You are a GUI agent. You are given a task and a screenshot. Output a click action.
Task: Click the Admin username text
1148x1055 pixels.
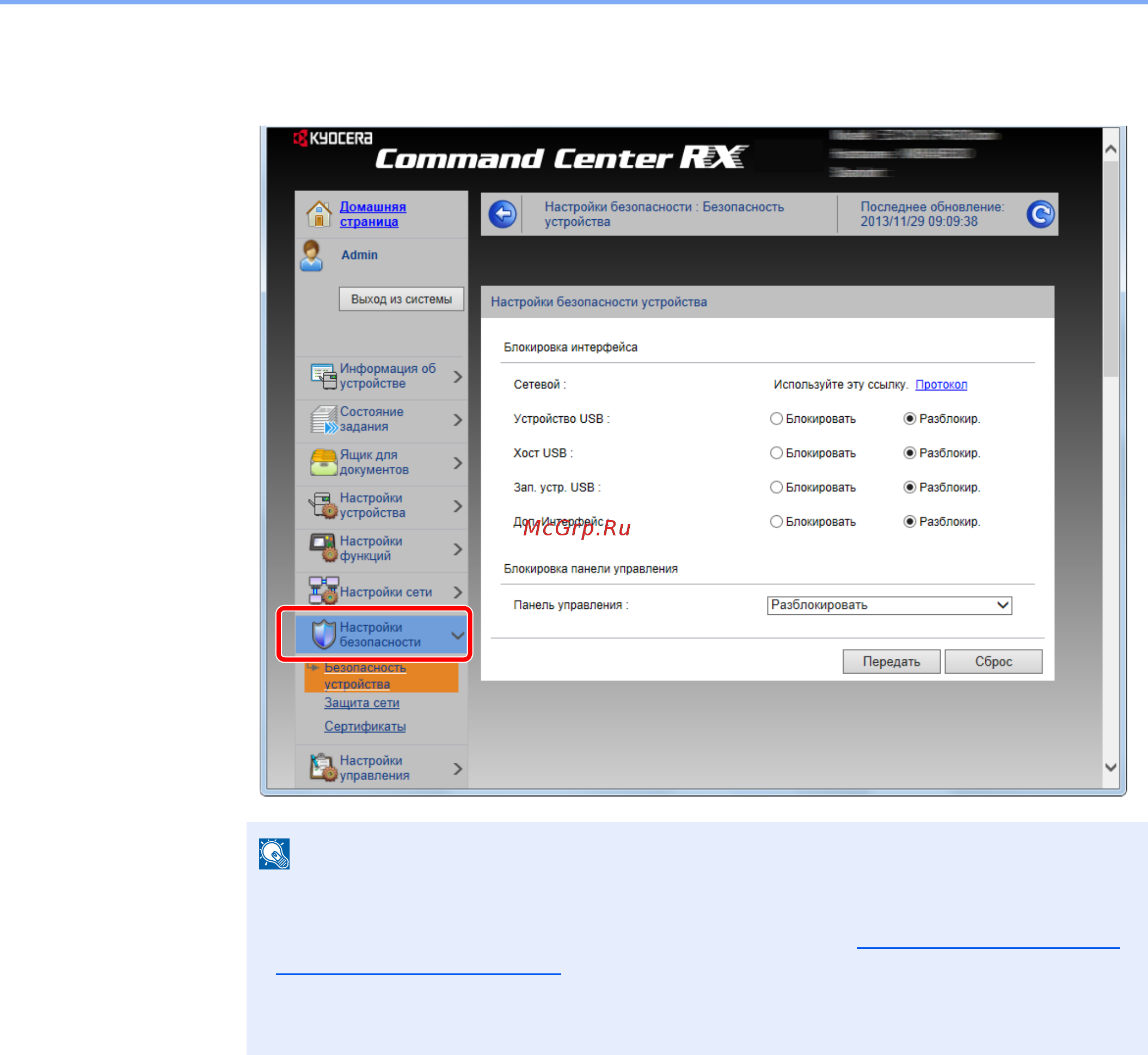coord(359,255)
